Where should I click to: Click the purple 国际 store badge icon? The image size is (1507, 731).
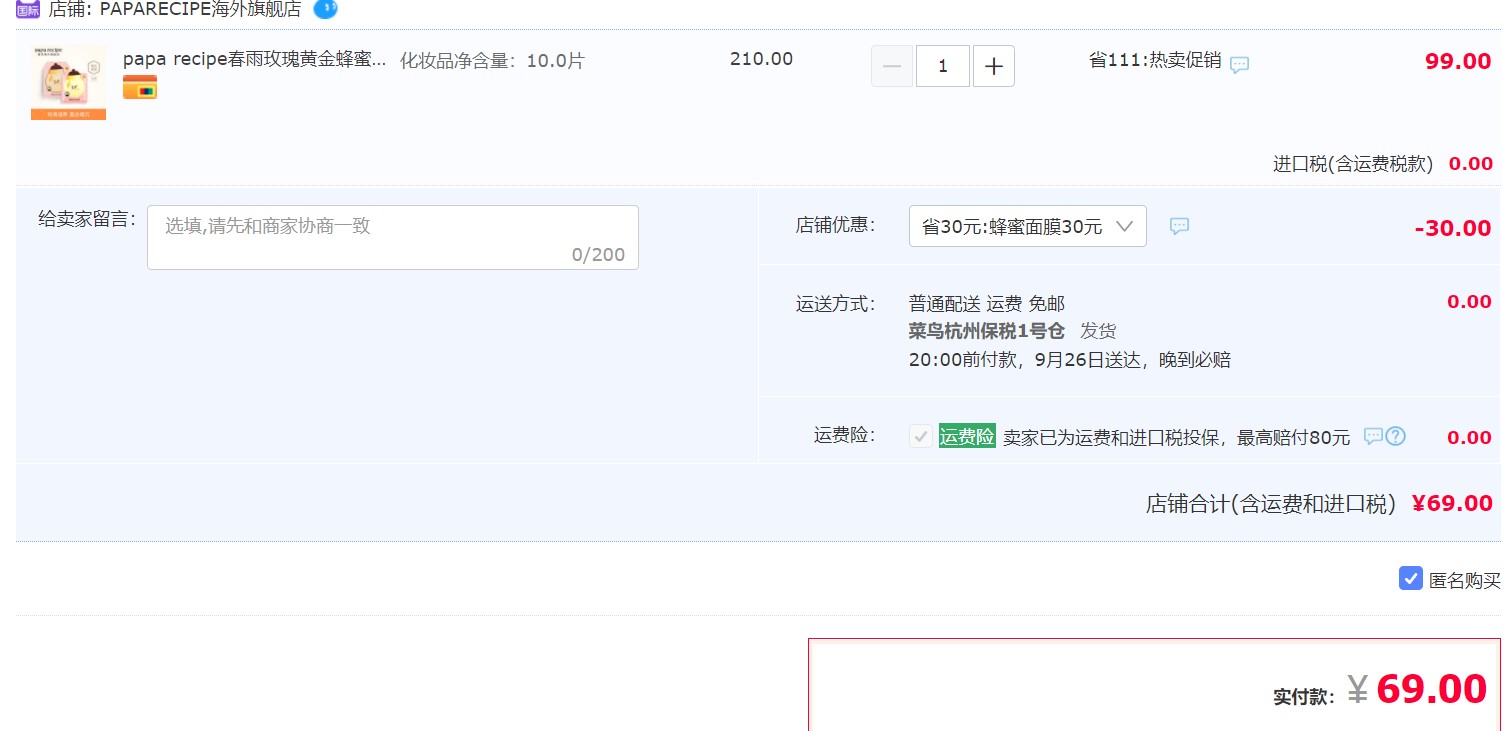[x=28, y=10]
